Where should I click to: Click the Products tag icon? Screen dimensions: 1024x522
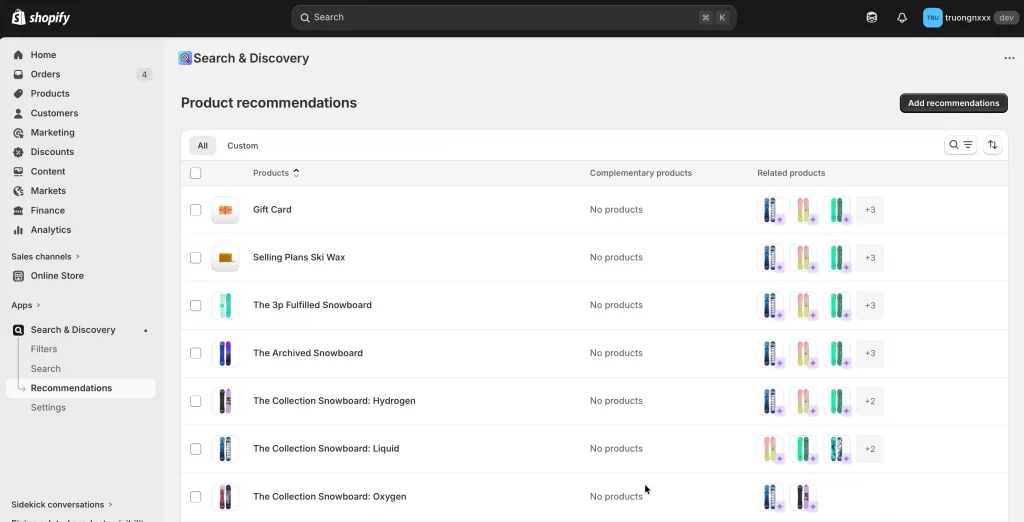[18, 93]
